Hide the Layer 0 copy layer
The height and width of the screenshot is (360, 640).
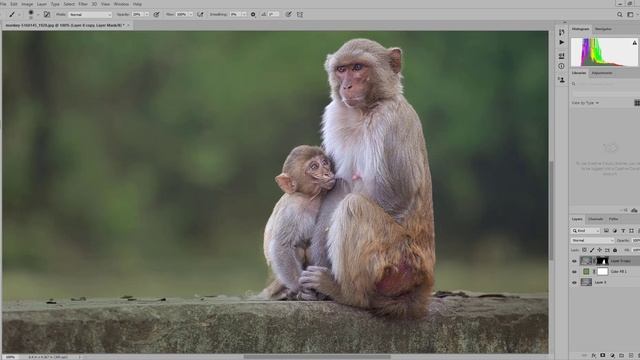[574, 261]
